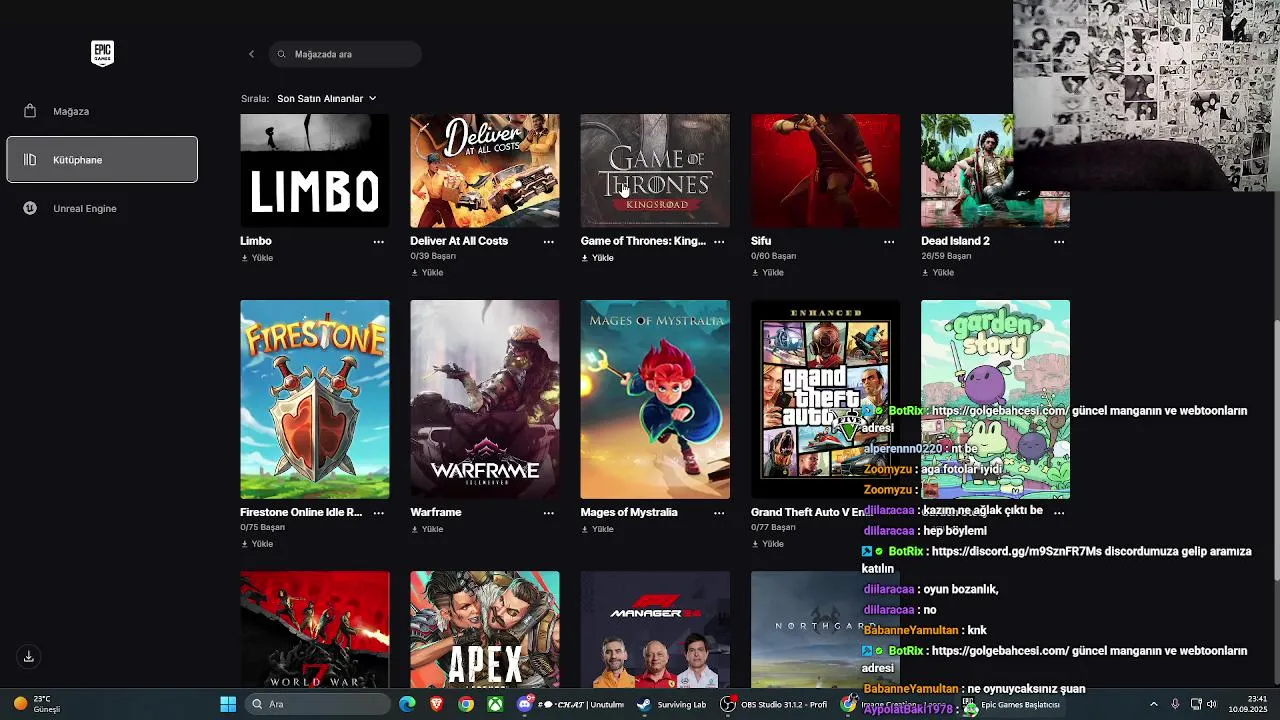Viewport: 1280px width, 720px height.
Task: Open F1 Manager 24 cover
Action: (x=655, y=629)
